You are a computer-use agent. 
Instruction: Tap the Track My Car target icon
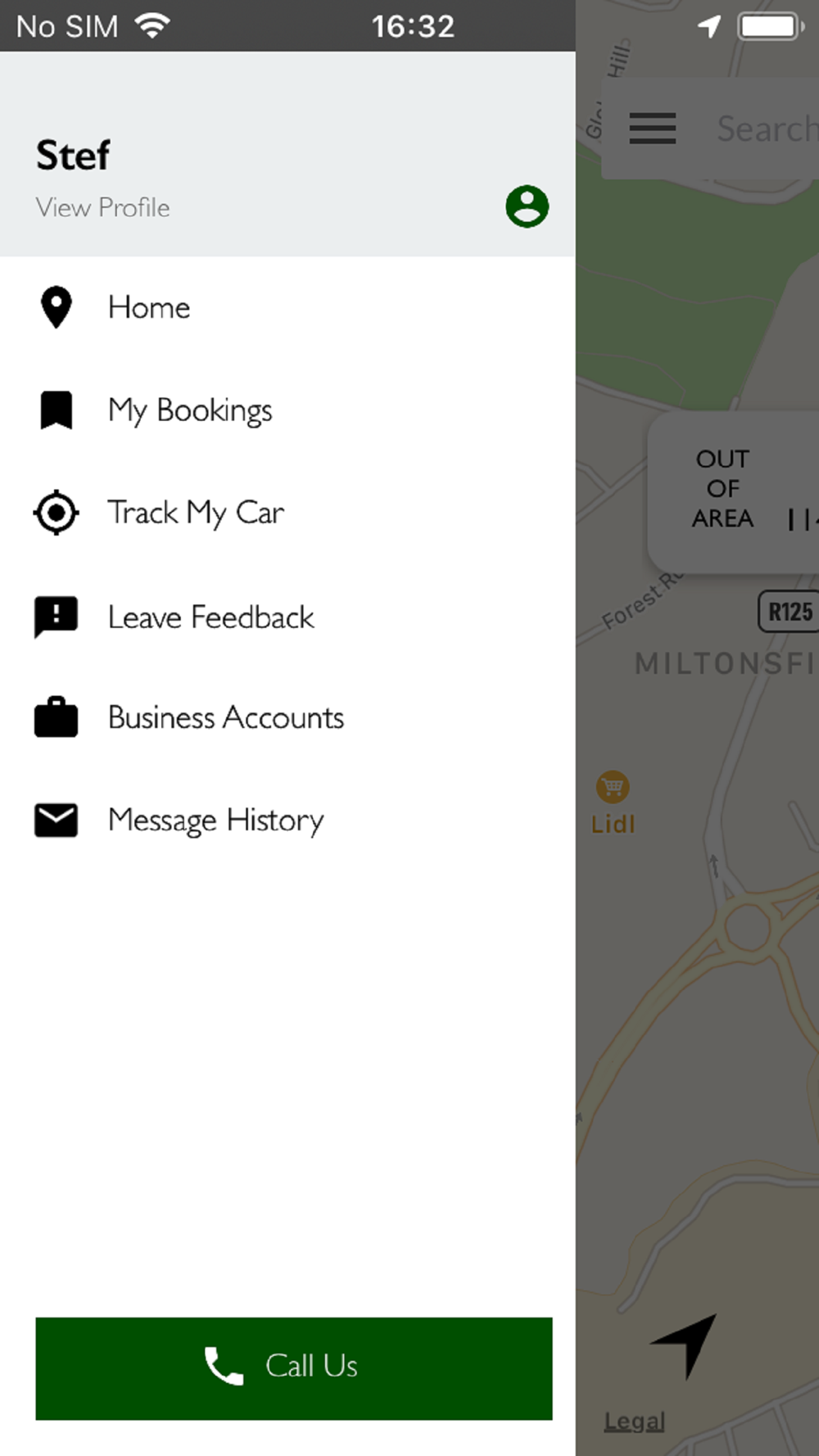56,513
